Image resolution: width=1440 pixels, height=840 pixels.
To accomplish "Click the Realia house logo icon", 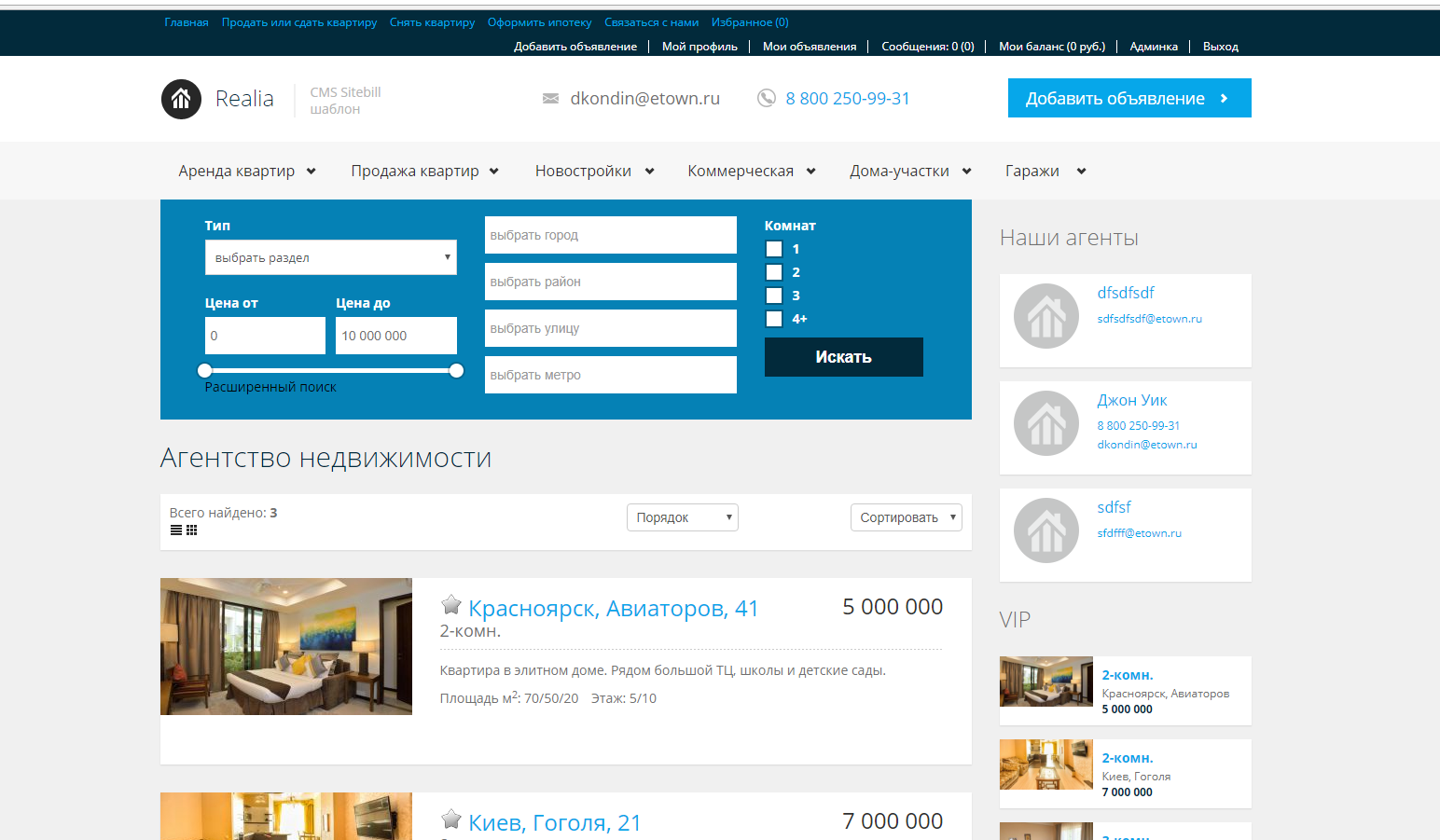I will click(181, 99).
